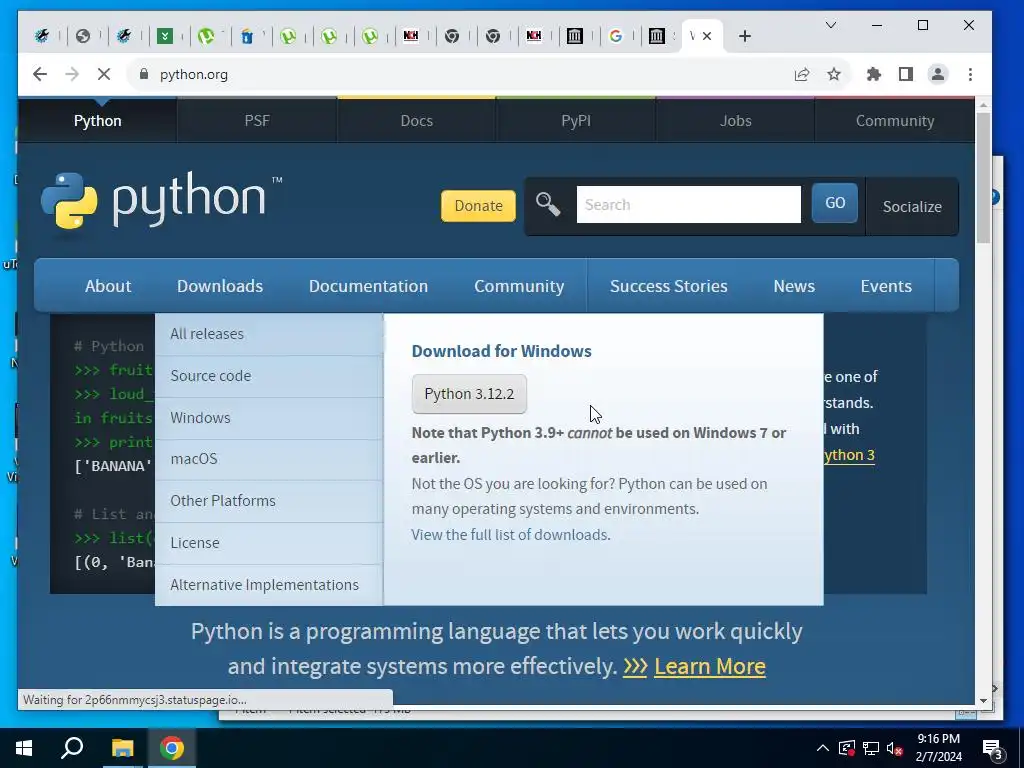
Task: Follow the Learn More link
Action: tap(710, 666)
